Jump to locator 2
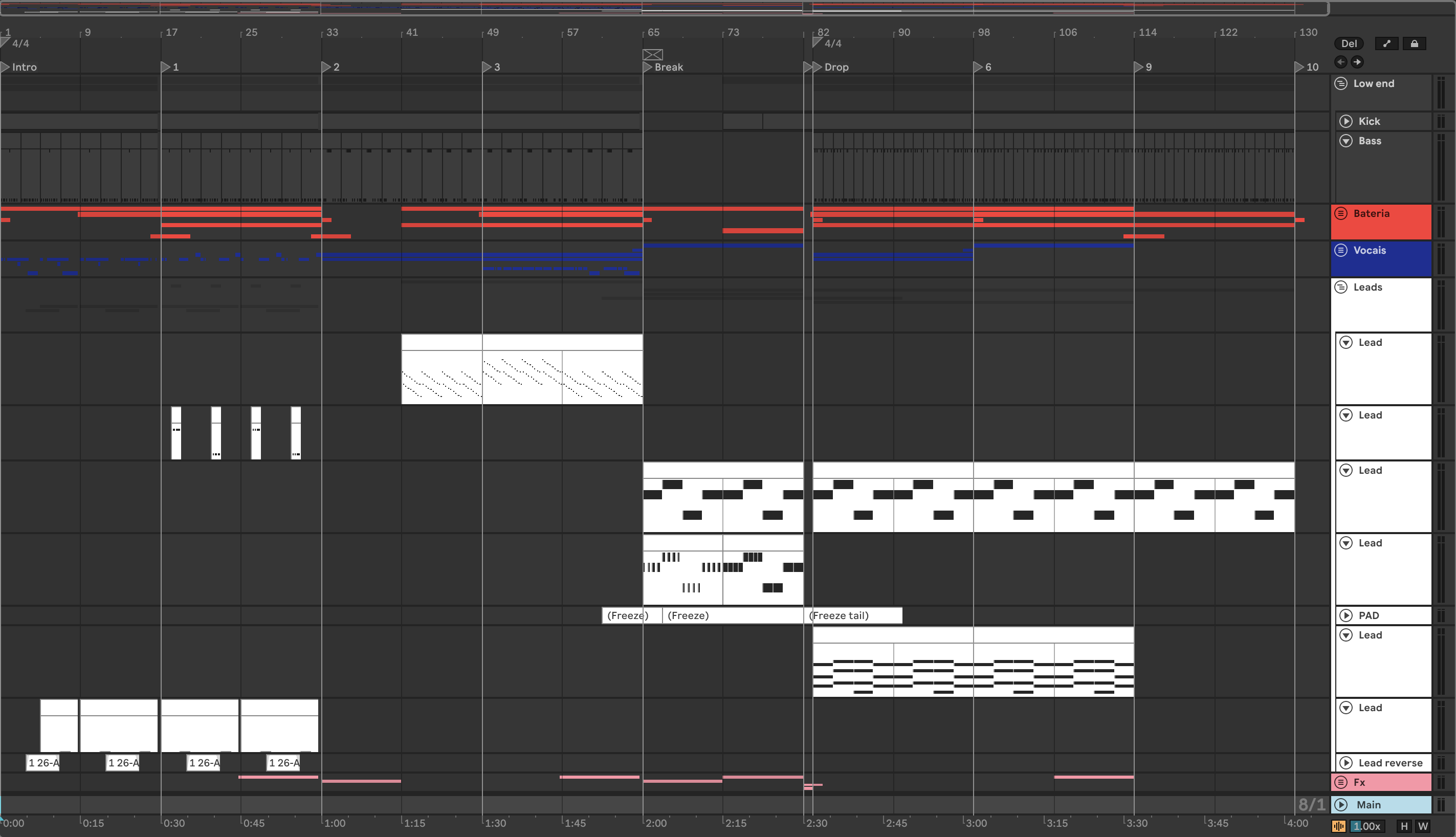Screen dimensions: 1456x837 (x=326, y=67)
